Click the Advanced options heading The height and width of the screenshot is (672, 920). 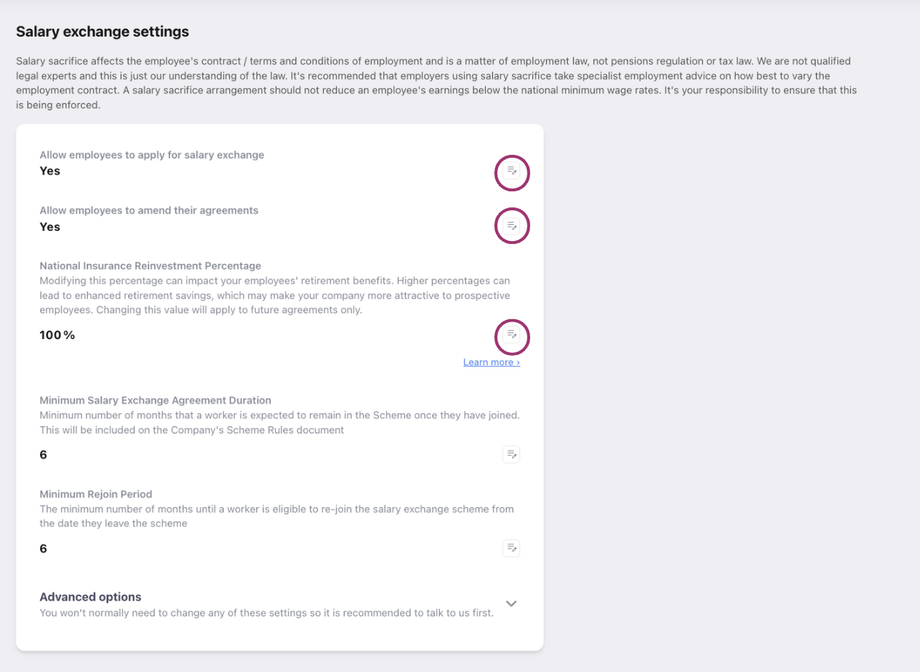(90, 597)
